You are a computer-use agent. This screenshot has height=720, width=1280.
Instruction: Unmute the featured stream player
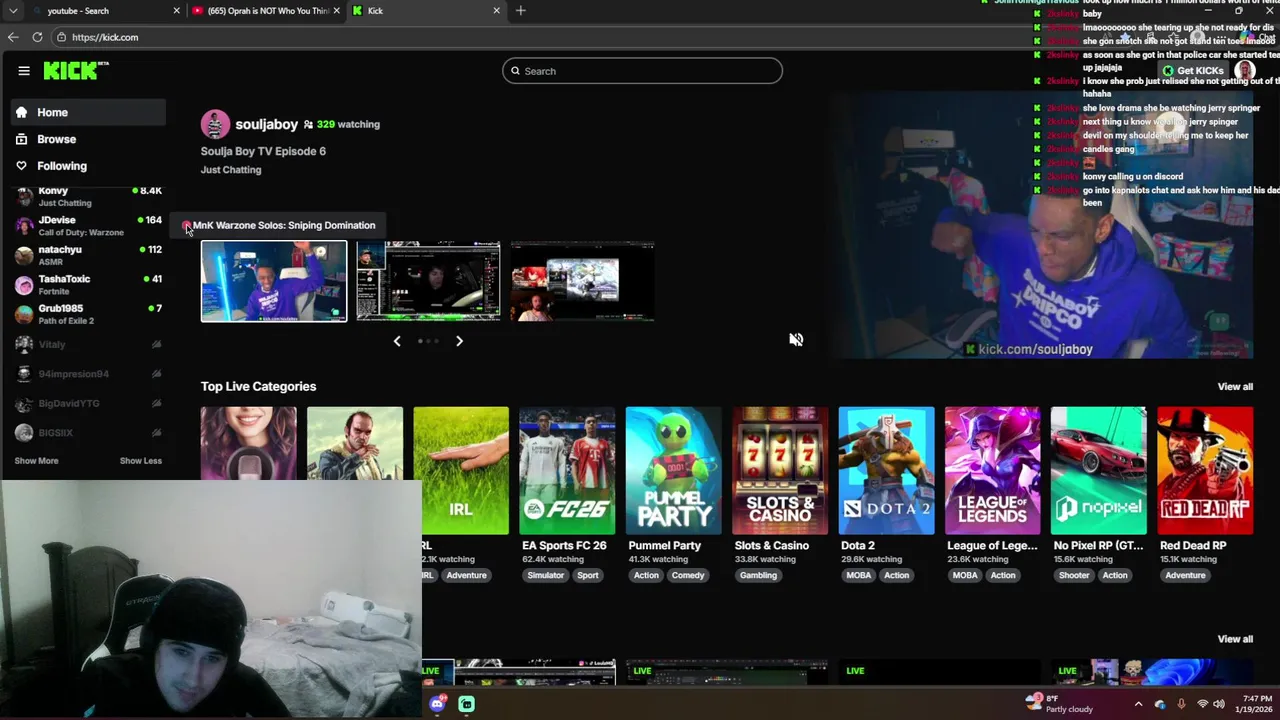coord(796,340)
